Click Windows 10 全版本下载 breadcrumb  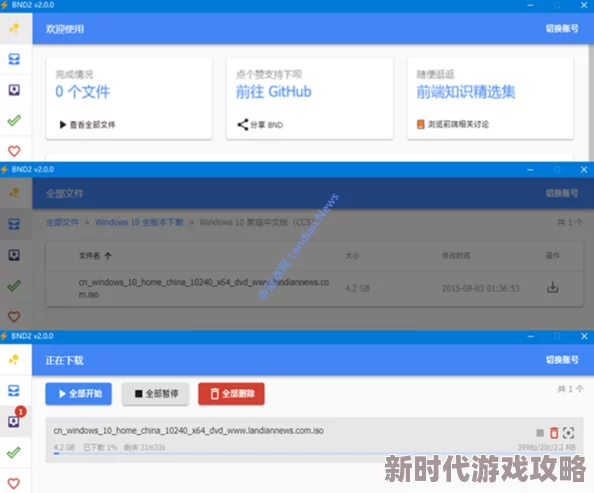tap(139, 222)
